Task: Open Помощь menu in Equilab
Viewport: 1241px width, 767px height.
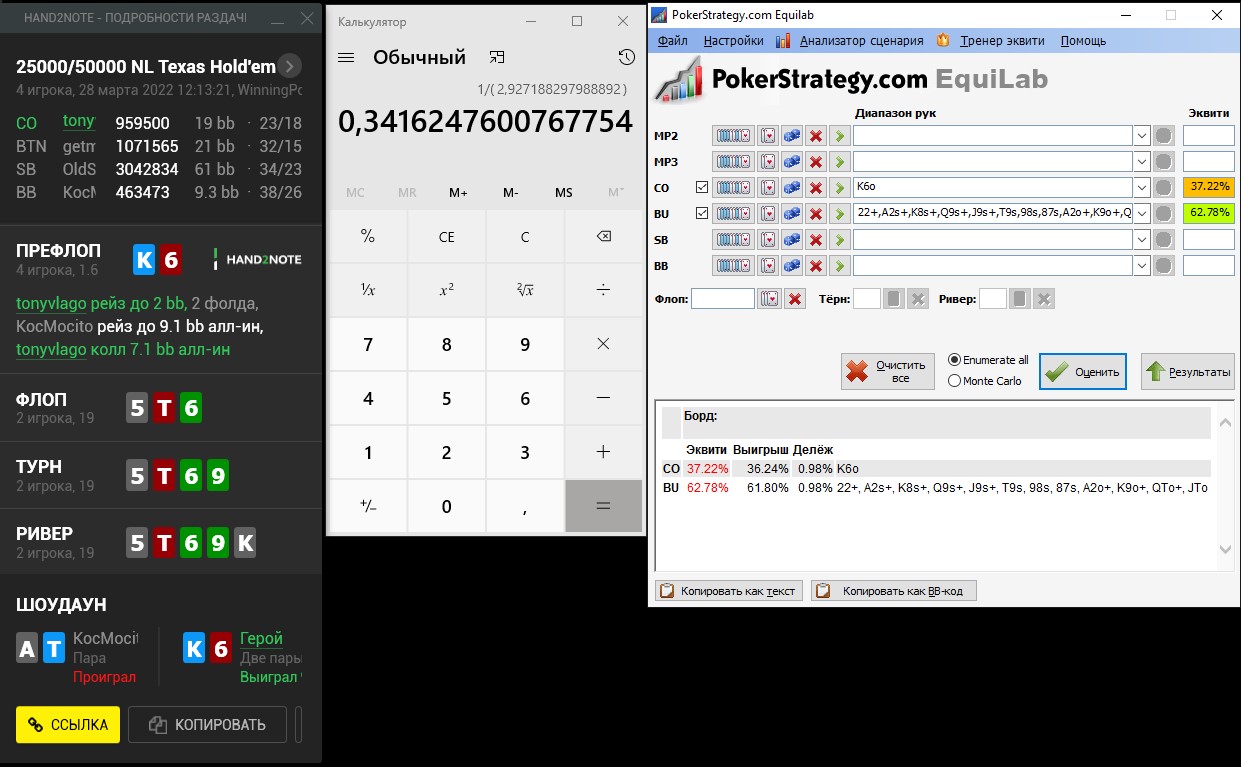Action: (1083, 41)
